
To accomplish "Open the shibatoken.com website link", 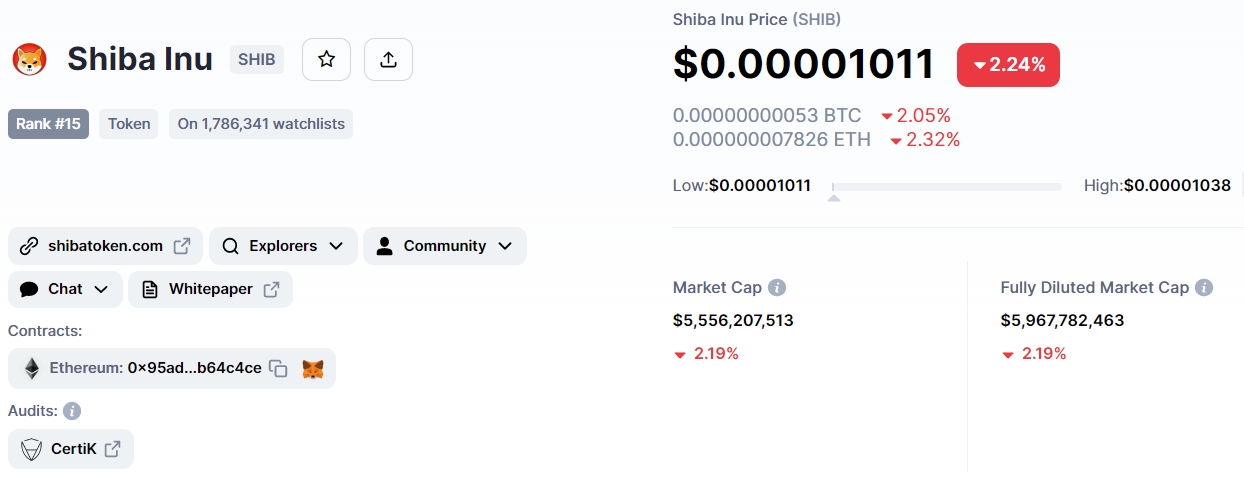I will (105, 246).
